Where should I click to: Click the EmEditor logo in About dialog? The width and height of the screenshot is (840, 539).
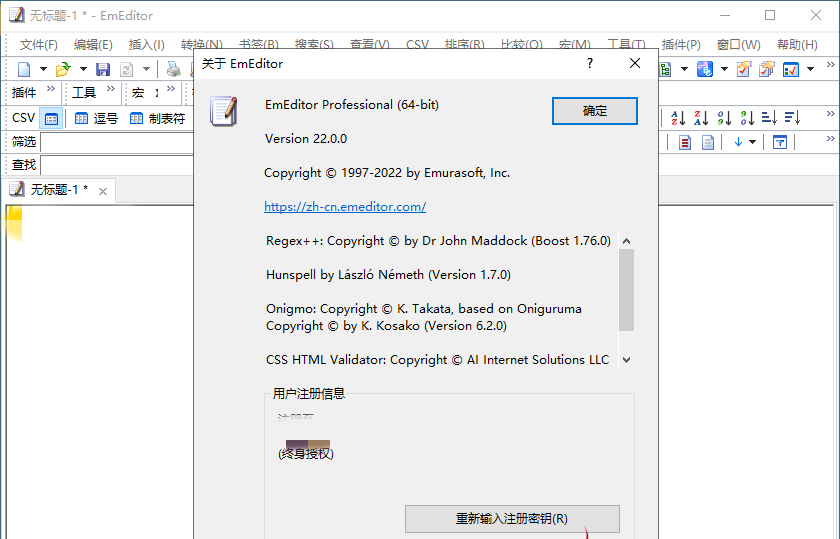223,111
